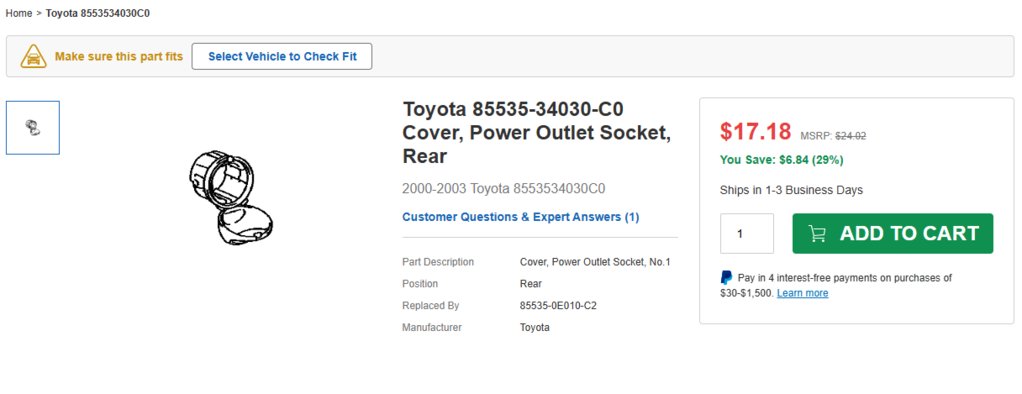
Task: Open Customer Questions & Expert Answers link
Action: [x=521, y=217]
